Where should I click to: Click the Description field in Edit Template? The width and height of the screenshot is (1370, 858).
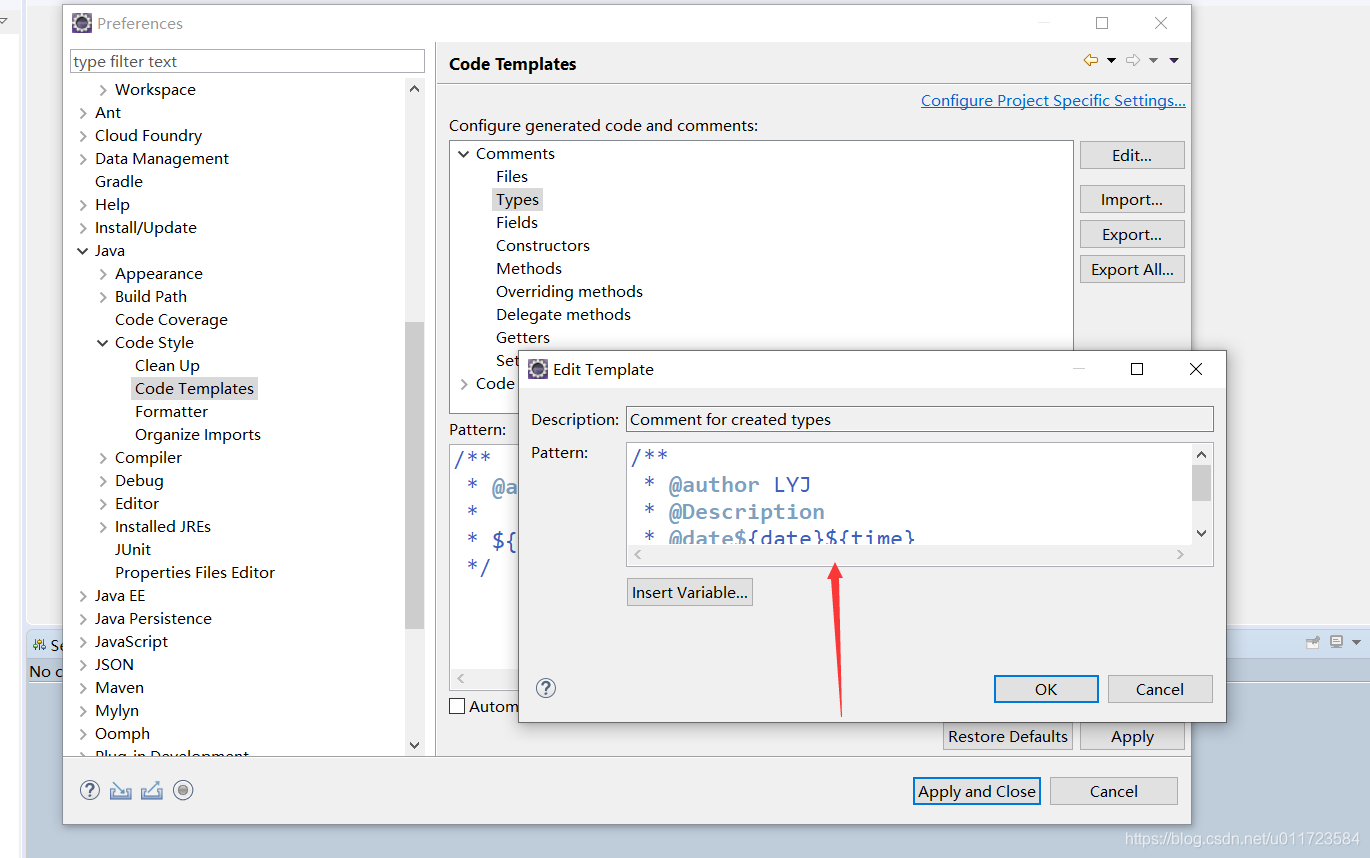[x=920, y=419]
